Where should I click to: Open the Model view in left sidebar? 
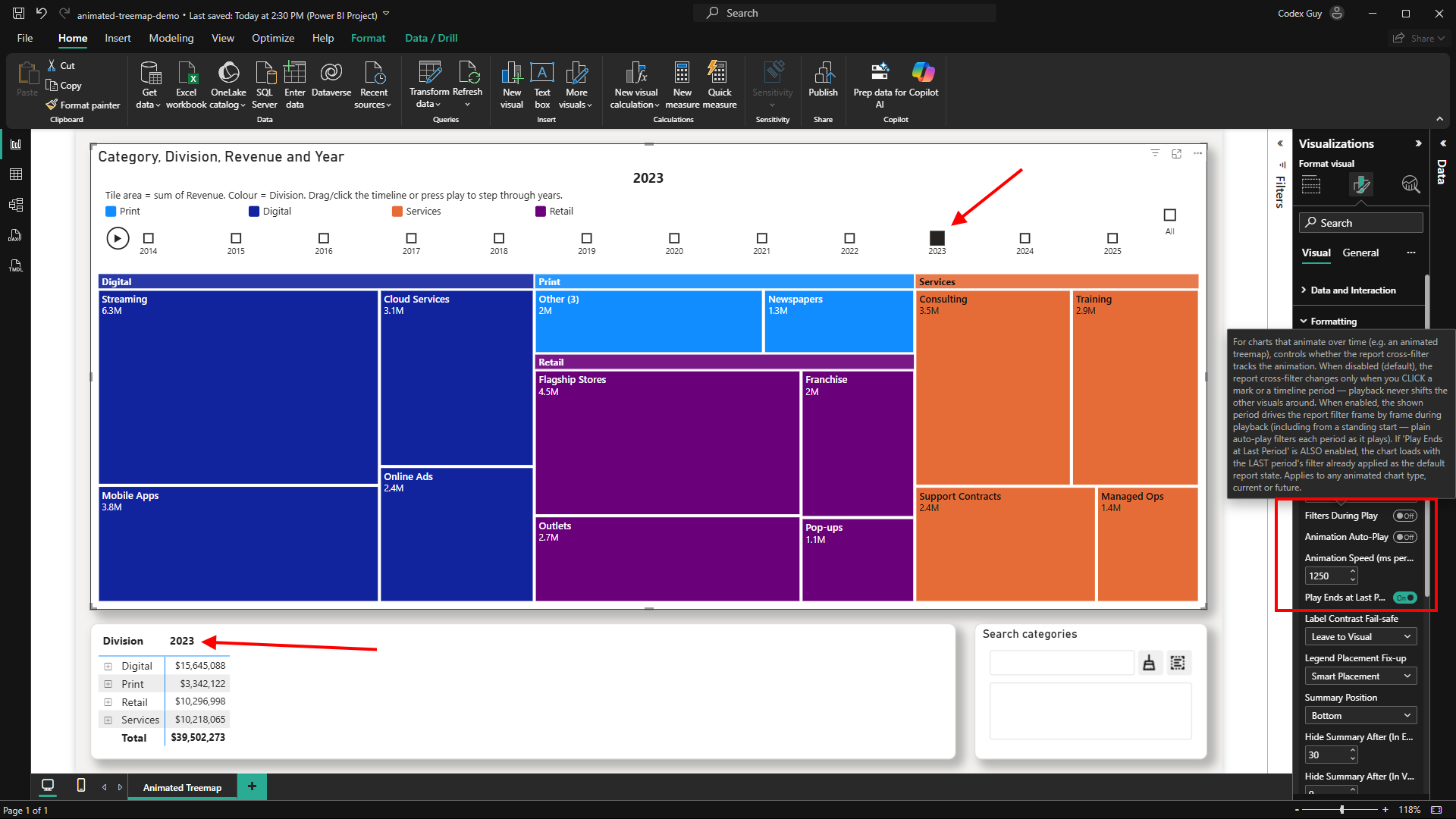[x=15, y=205]
